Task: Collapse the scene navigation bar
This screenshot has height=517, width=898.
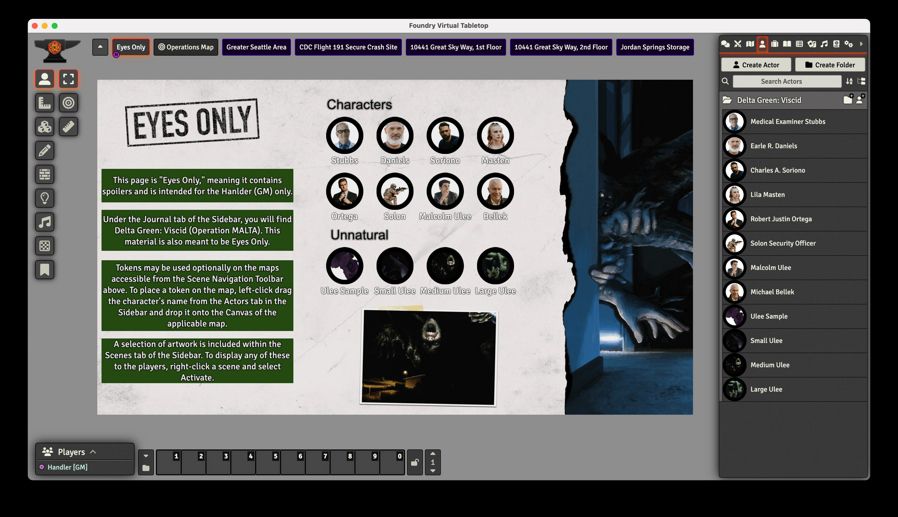Action: point(100,47)
